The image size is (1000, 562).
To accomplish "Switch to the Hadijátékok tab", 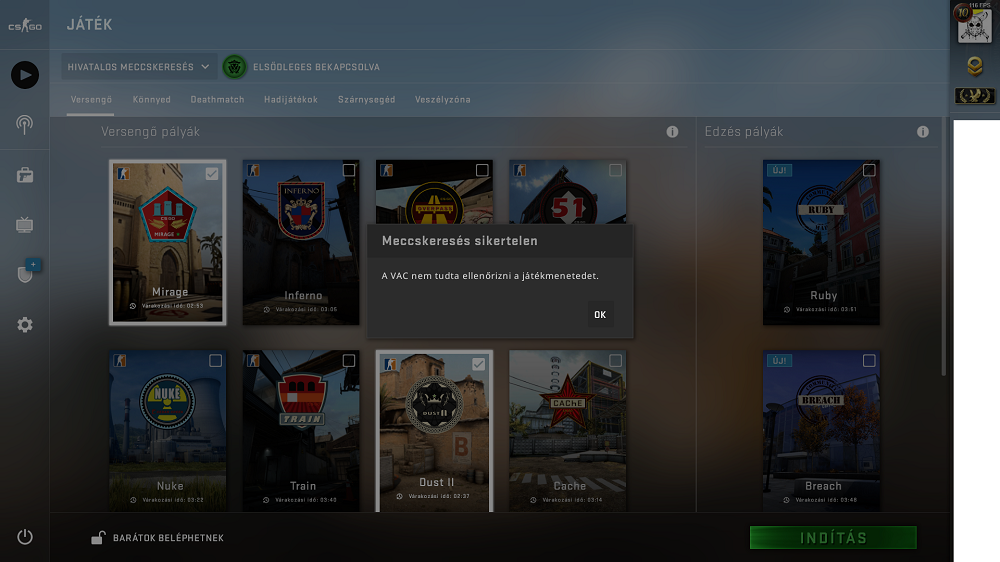I will (291, 100).
